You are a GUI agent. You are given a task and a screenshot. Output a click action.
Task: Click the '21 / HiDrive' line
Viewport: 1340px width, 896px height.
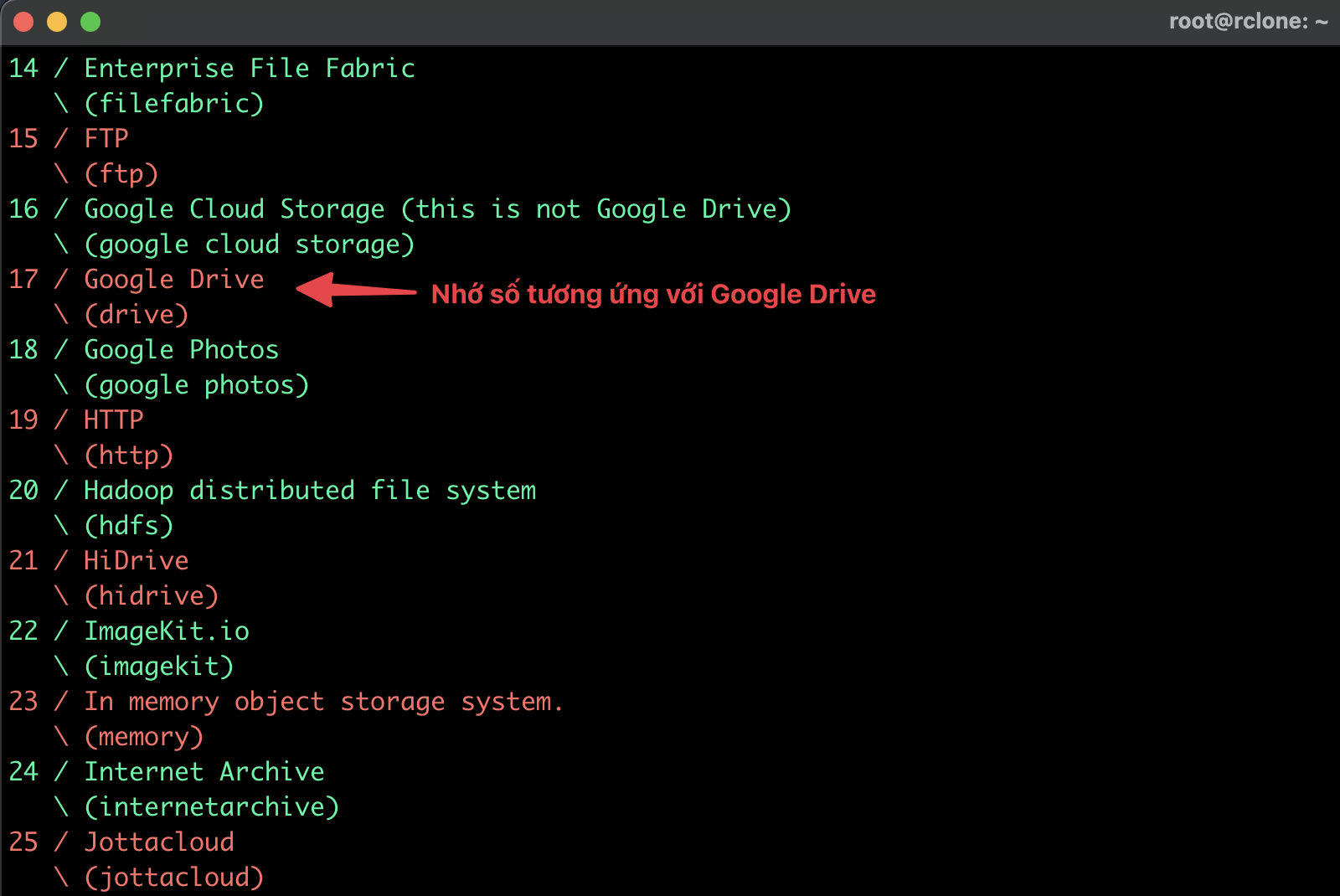pos(99,560)
